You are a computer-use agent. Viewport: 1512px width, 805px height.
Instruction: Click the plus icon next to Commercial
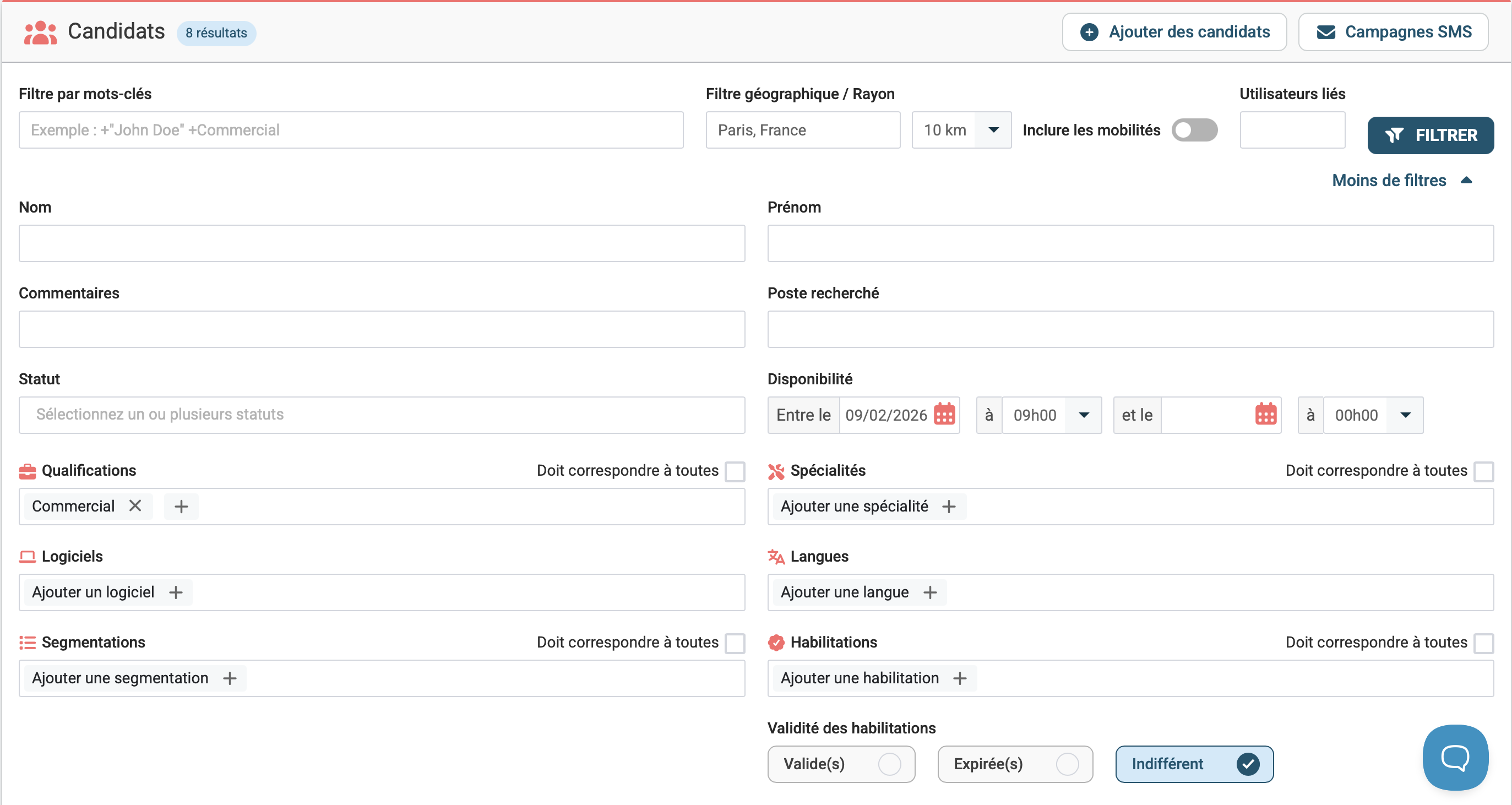181,506
